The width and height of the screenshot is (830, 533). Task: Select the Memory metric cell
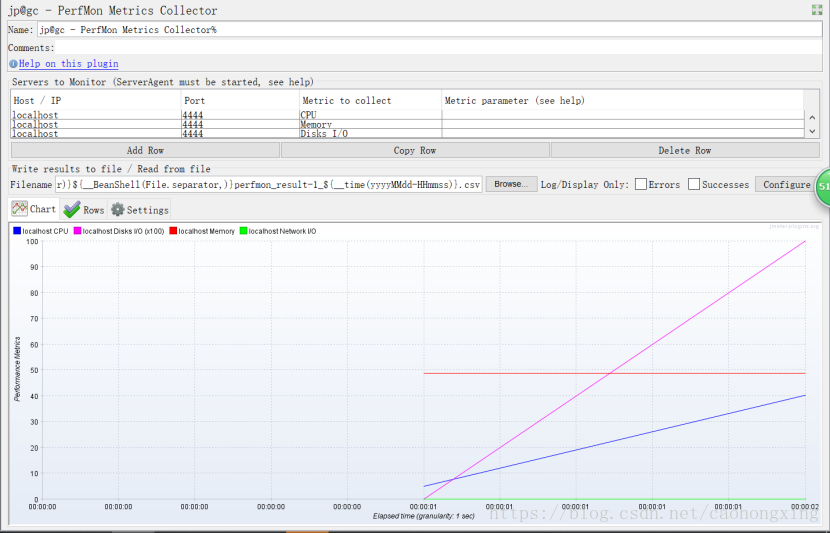[370, 124]
